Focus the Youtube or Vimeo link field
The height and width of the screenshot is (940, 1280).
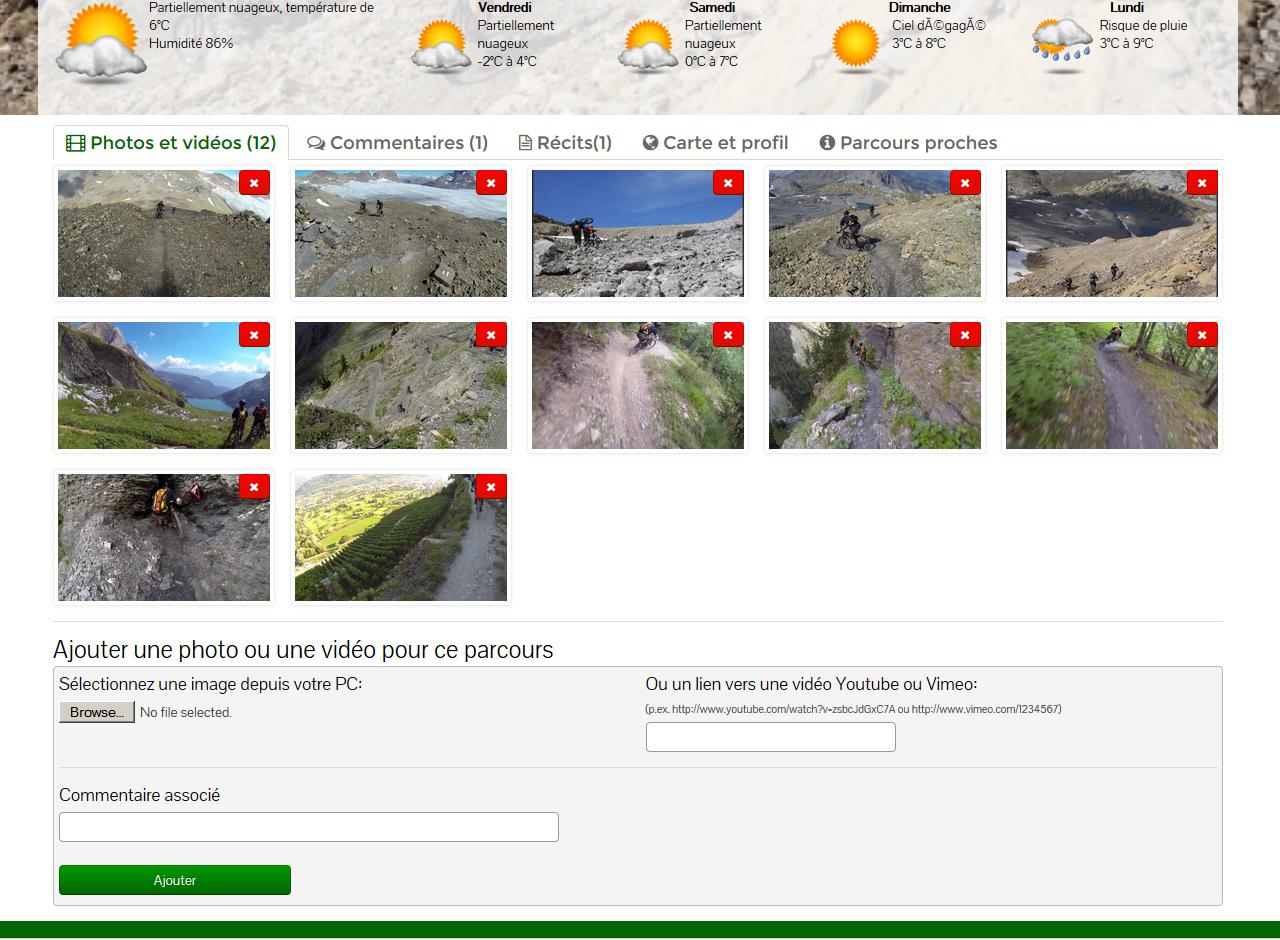(x=770, y=737)
